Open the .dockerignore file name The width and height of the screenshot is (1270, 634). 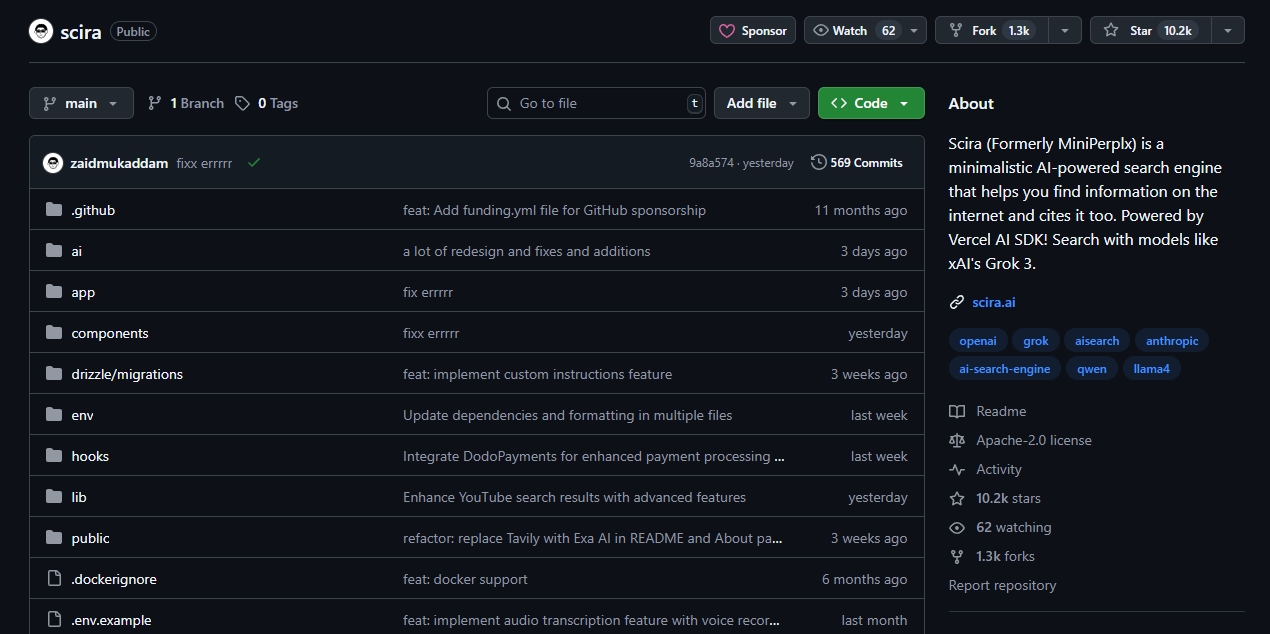pos(114,579)
